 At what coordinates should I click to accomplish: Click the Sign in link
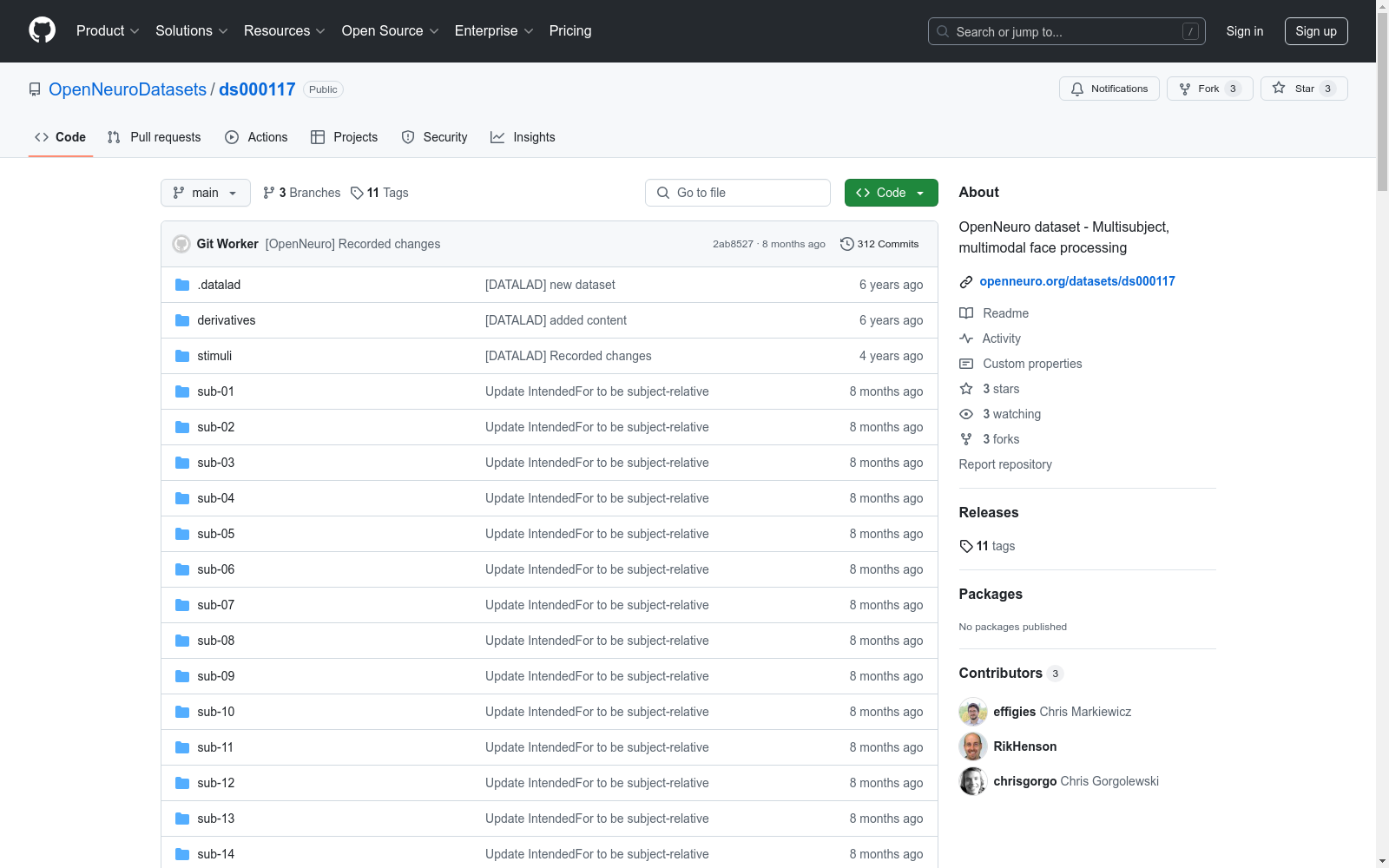tap(1245, 31)
